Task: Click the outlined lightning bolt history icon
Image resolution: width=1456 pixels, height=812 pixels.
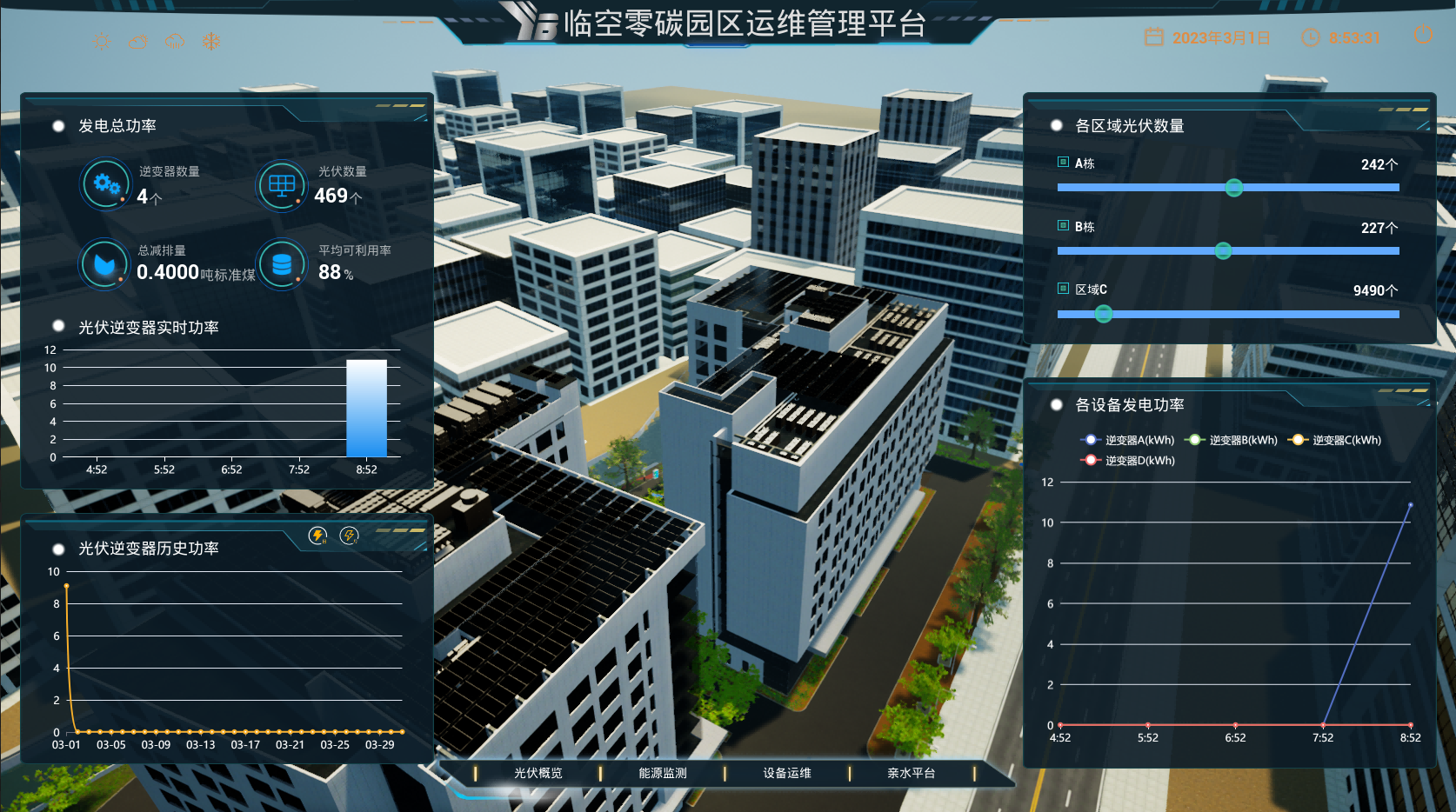Action: tap(349, 536)
